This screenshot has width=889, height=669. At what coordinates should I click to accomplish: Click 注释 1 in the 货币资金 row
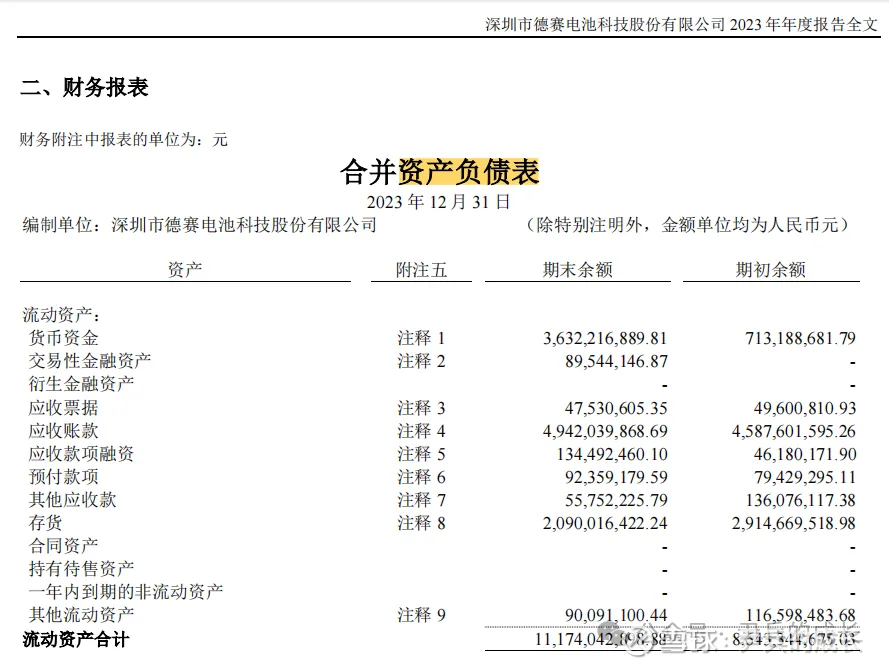pos(421,338)
